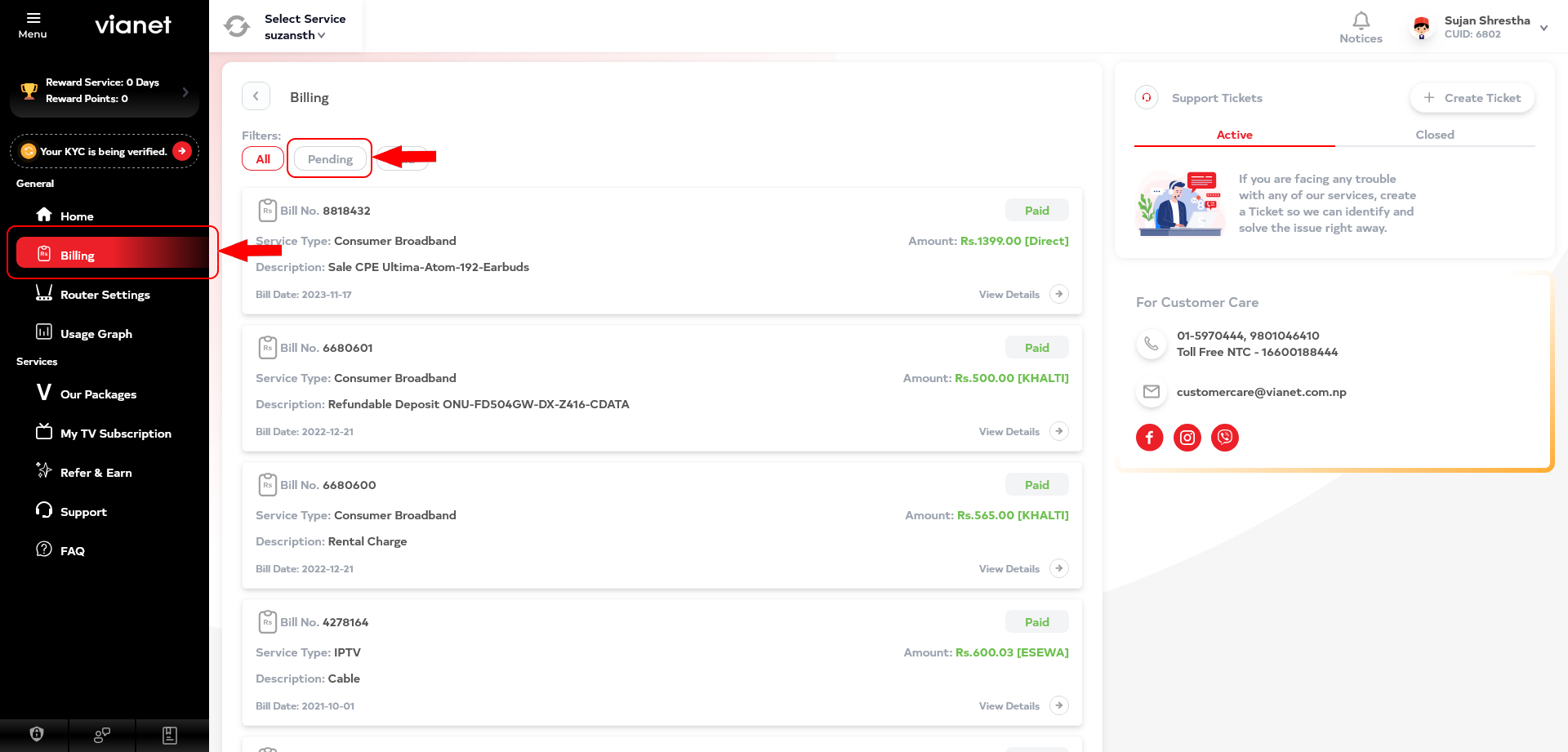Open Vianet Facebook page icon

(1149, 438)
